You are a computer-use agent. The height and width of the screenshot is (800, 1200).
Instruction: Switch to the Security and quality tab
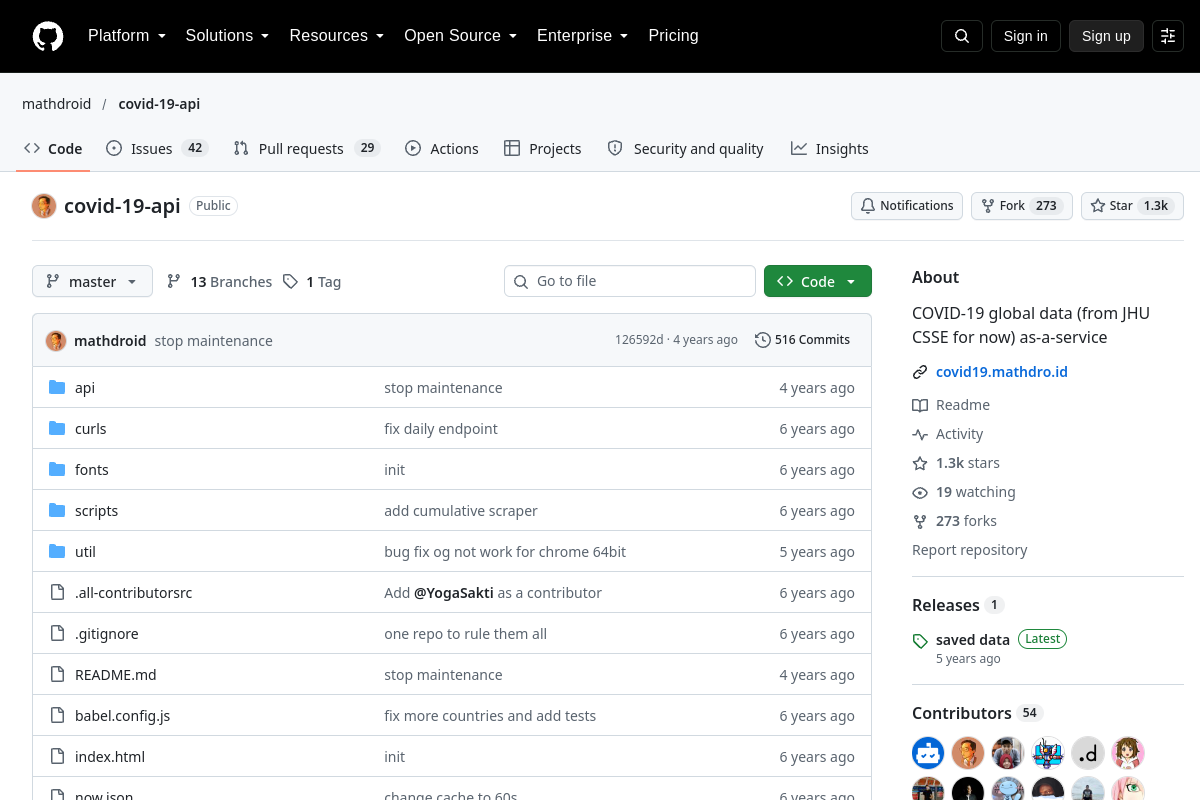686,148
